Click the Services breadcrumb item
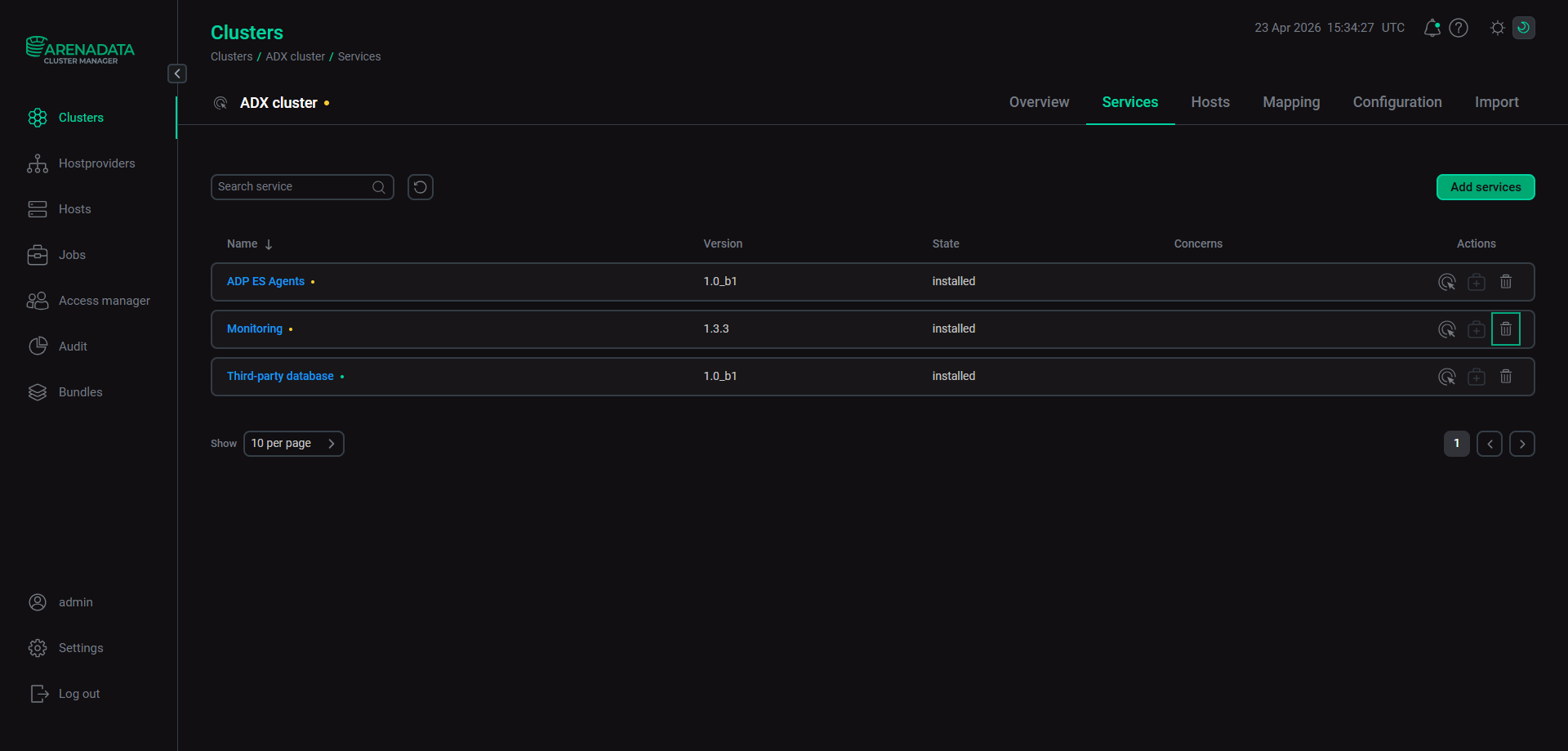 [x=359, y=56]
